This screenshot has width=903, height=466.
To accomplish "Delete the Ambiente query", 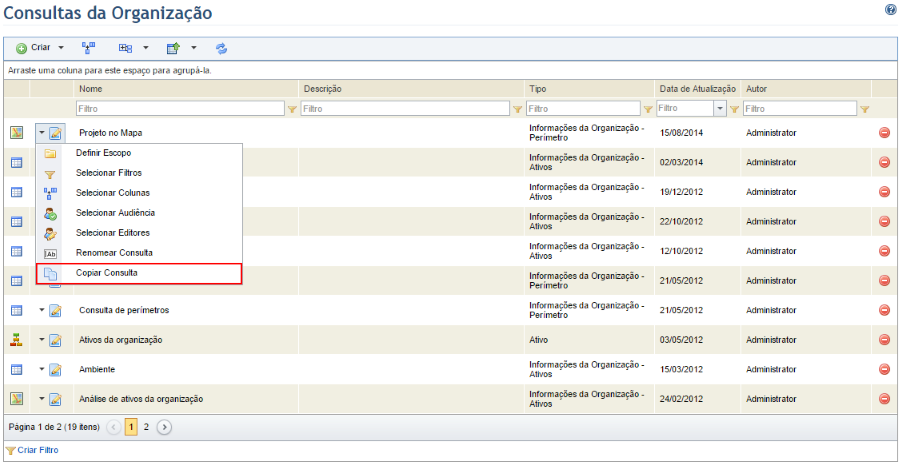I will click(x=885, y=369).
